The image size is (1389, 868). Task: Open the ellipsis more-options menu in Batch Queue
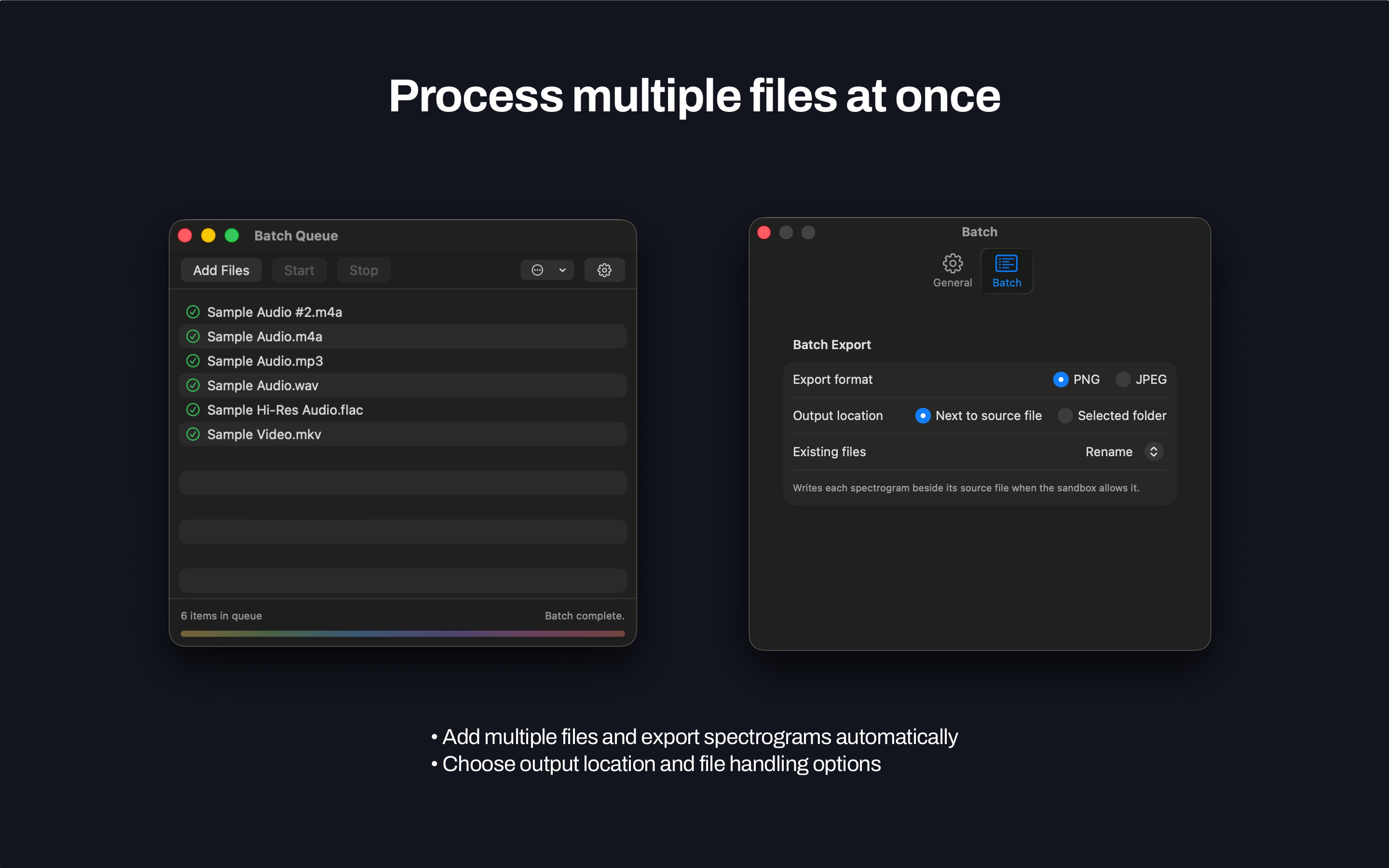click(x=537, y=270)
